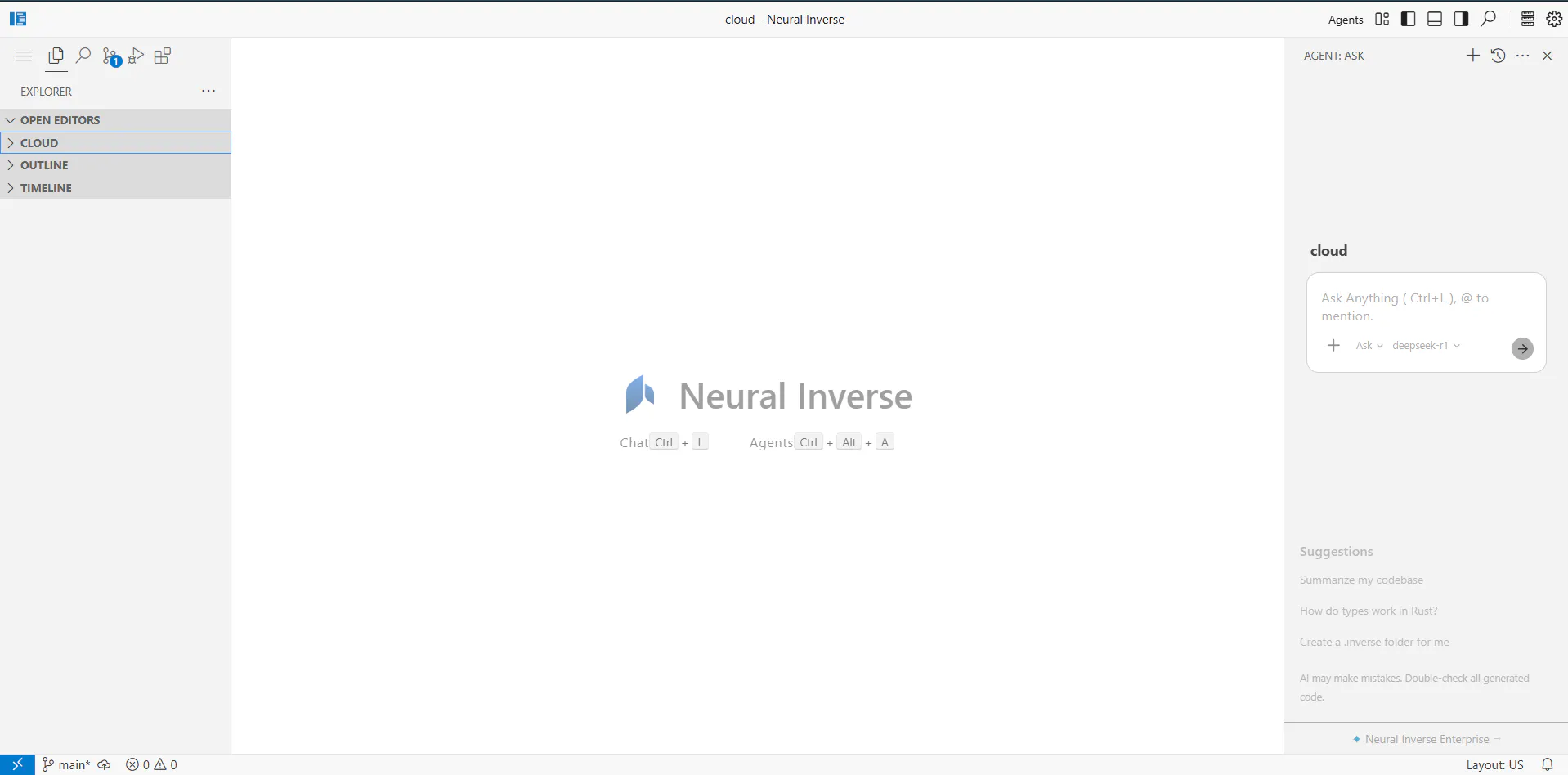This screenshot has width=1568, height=775.
Task: Select suggestion How do types work in Rust
Action: point(1369,611)
